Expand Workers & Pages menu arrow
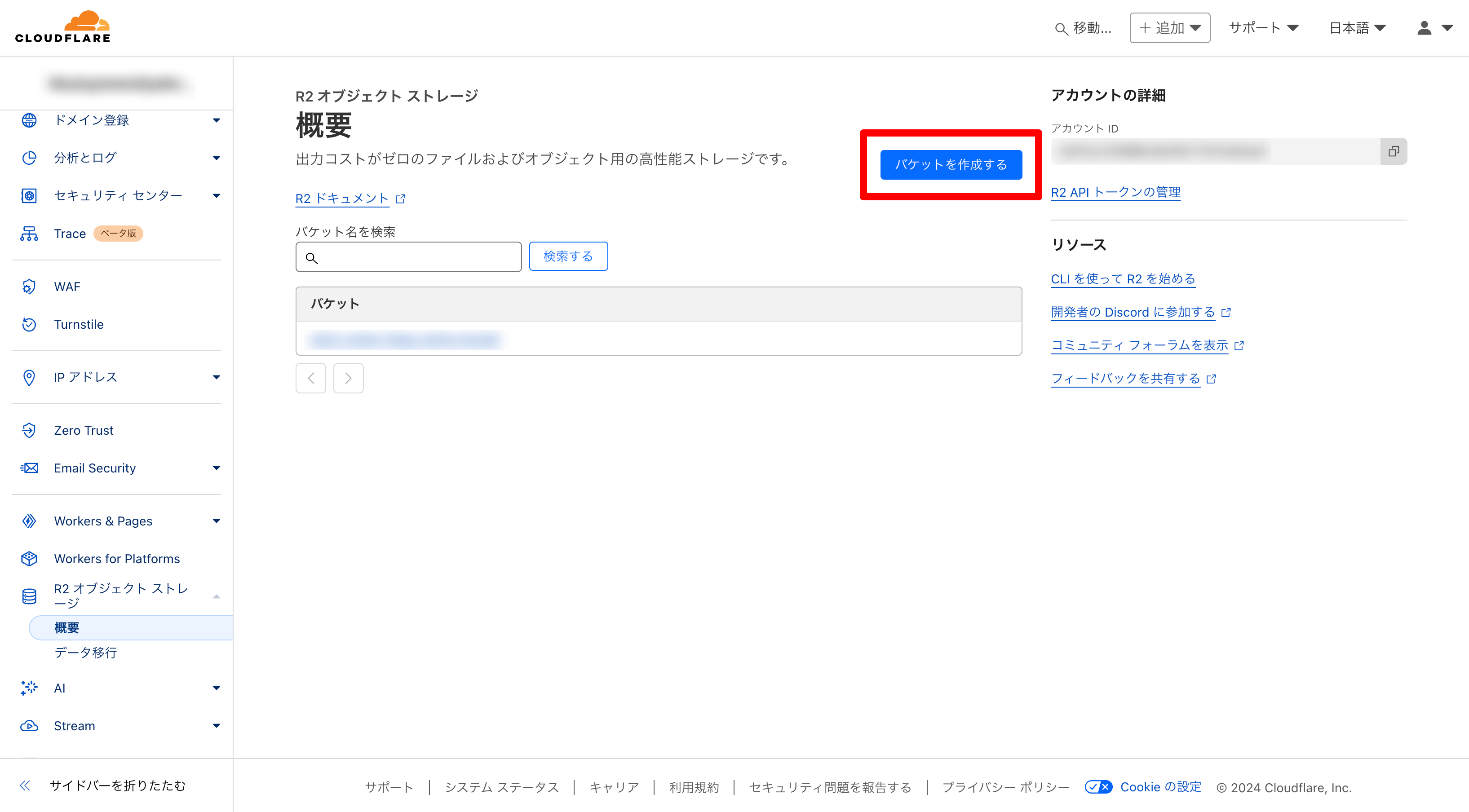The width and height of the screenshot is (1469, 812). tap(216, 521)
